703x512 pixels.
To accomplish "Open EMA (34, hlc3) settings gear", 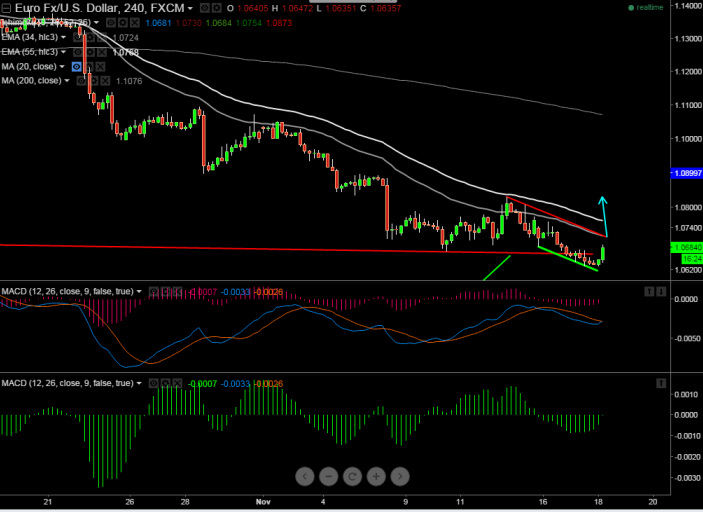I will pyautogui.click(x=90, y=37).
